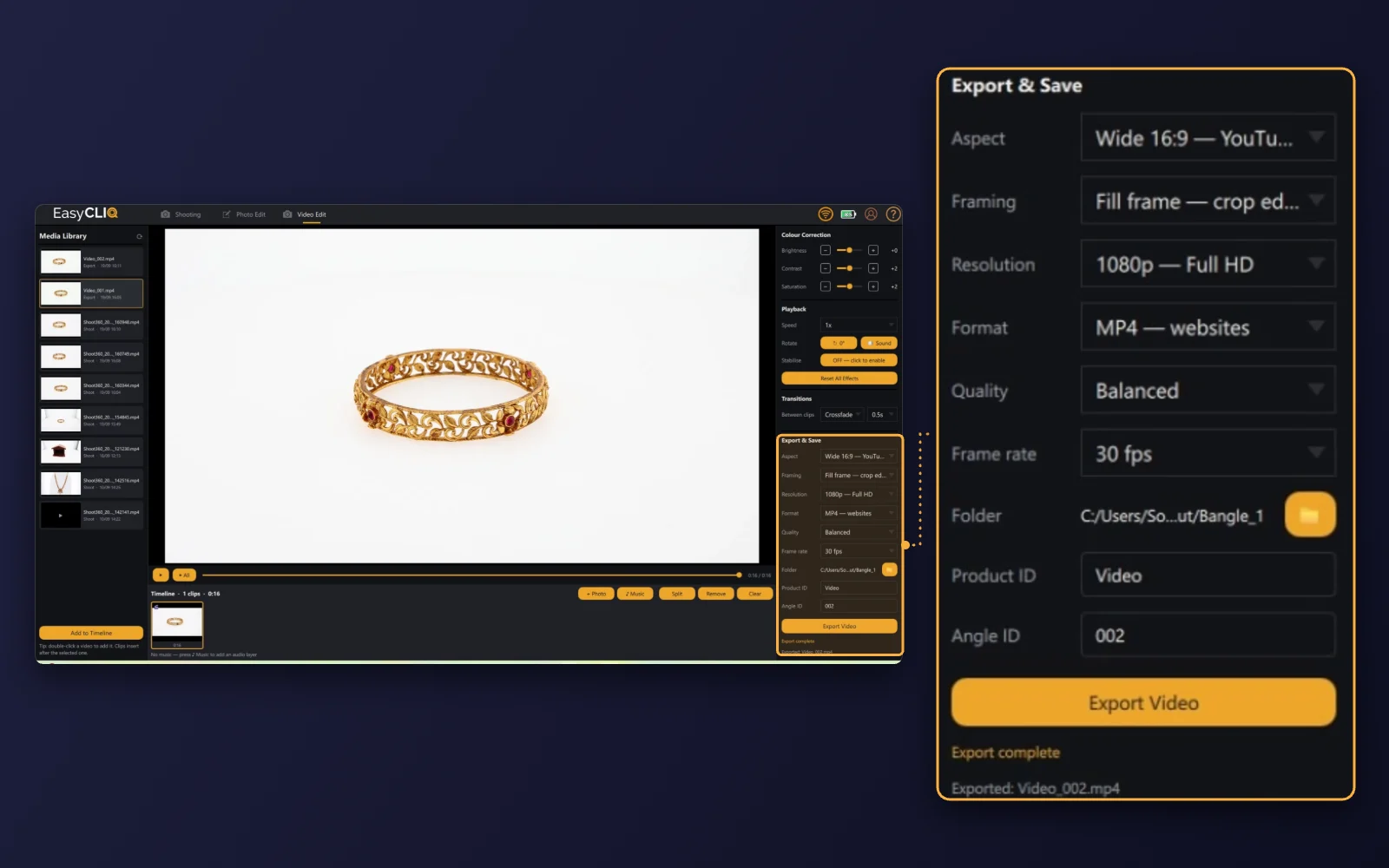Enable Stabilise via OFF click to enable
1389x868 pixels.
859,360
